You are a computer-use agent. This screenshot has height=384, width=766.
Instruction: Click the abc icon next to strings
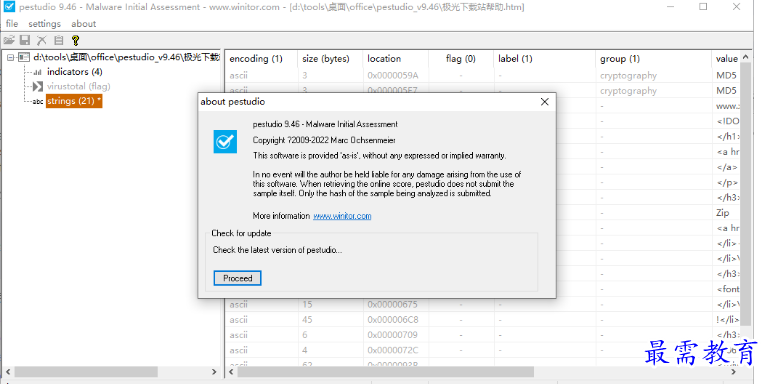pos(38,102)
